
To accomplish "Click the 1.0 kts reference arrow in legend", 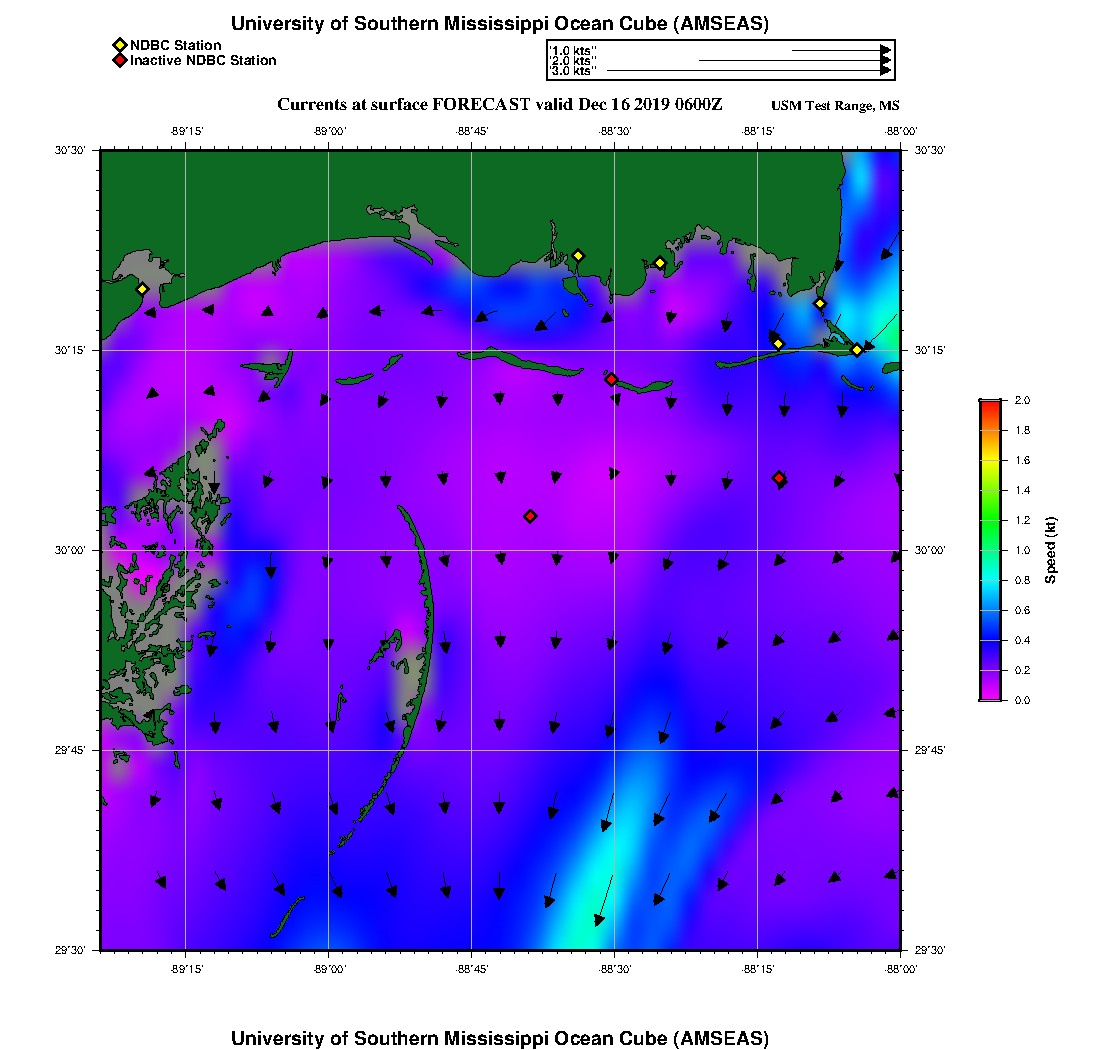I will click(x=840, y=50).
